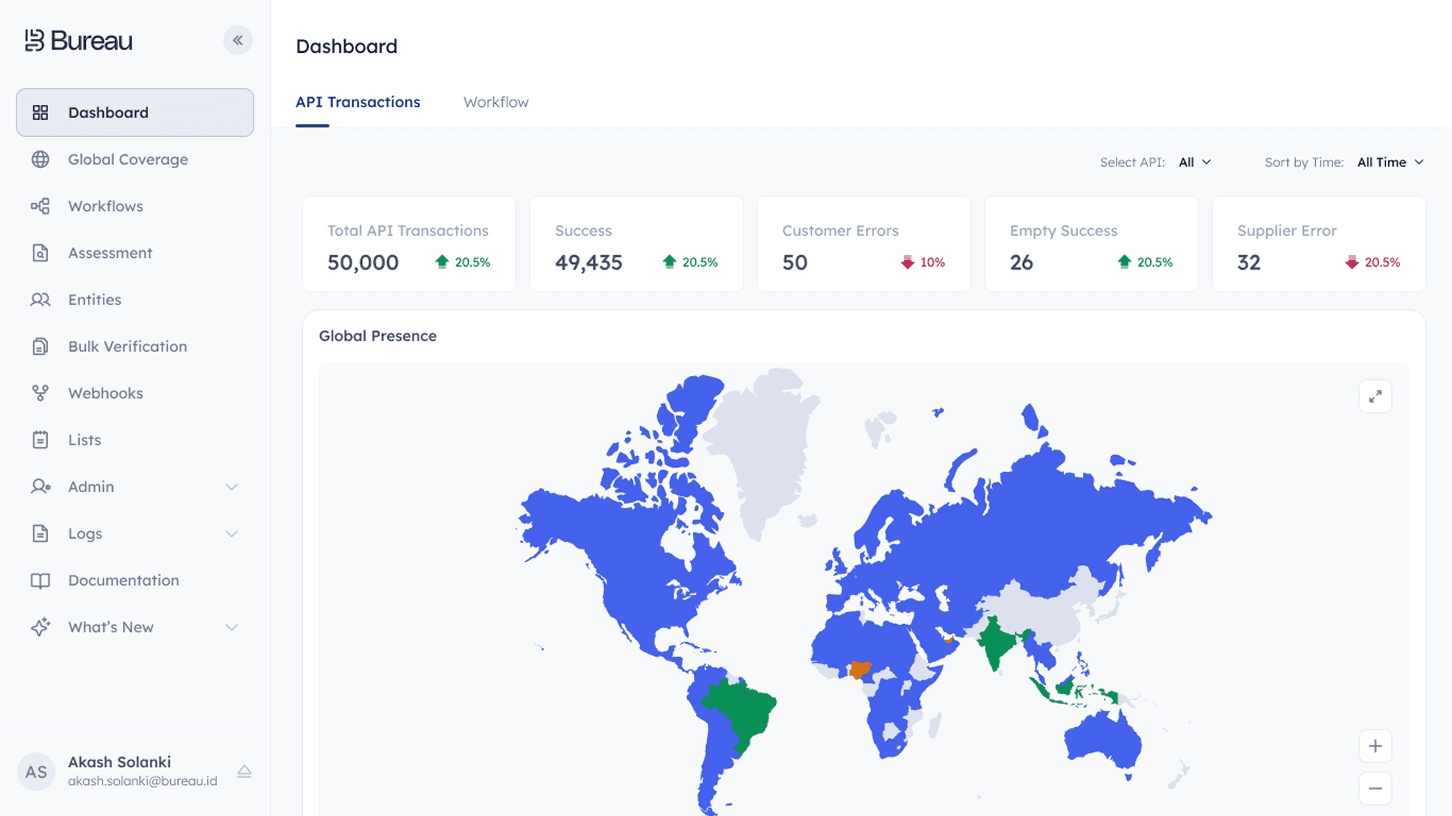Click the Customer Errors value 50

pyautogui.click(x=795, y=262)
